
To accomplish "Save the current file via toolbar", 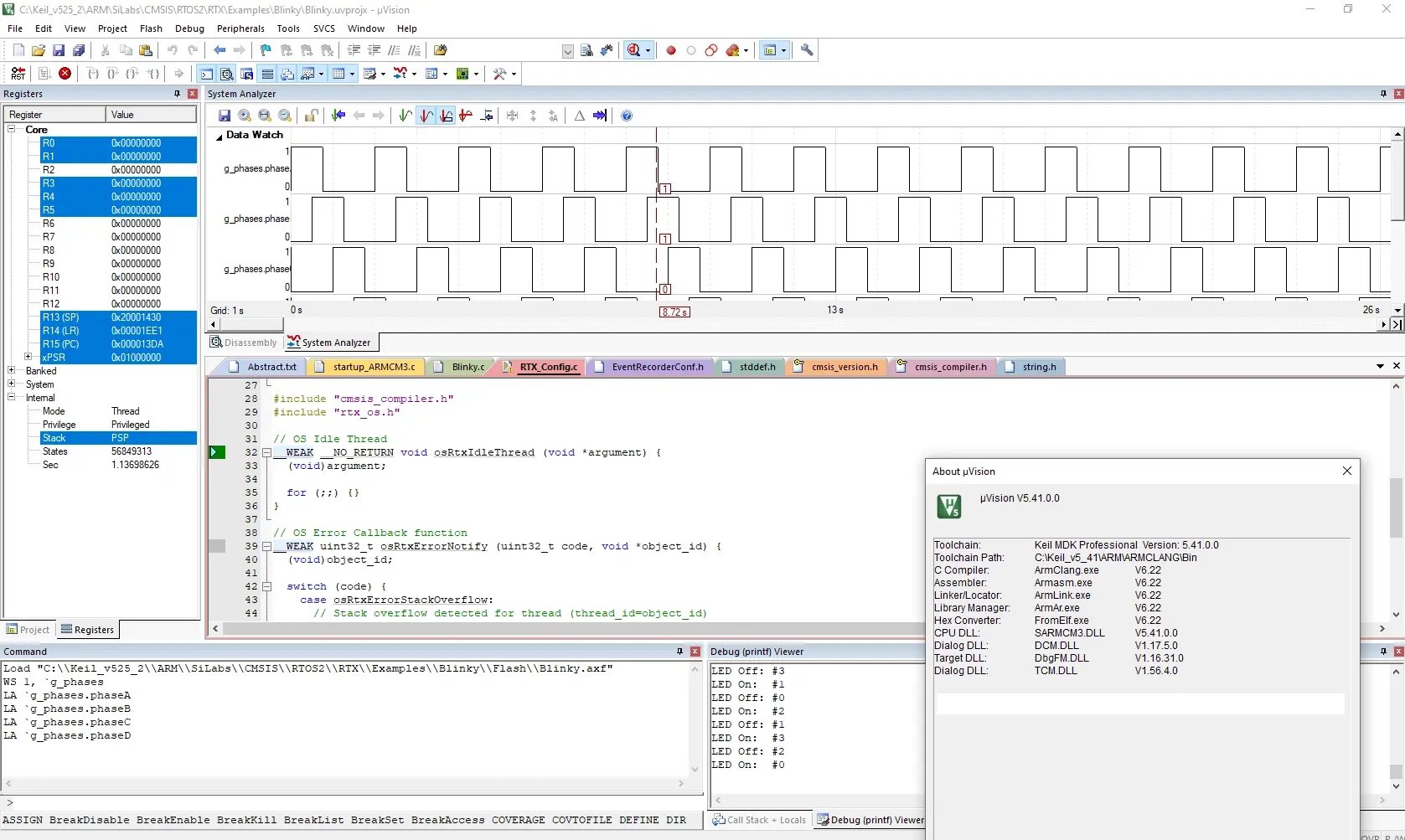I will 59,50.
